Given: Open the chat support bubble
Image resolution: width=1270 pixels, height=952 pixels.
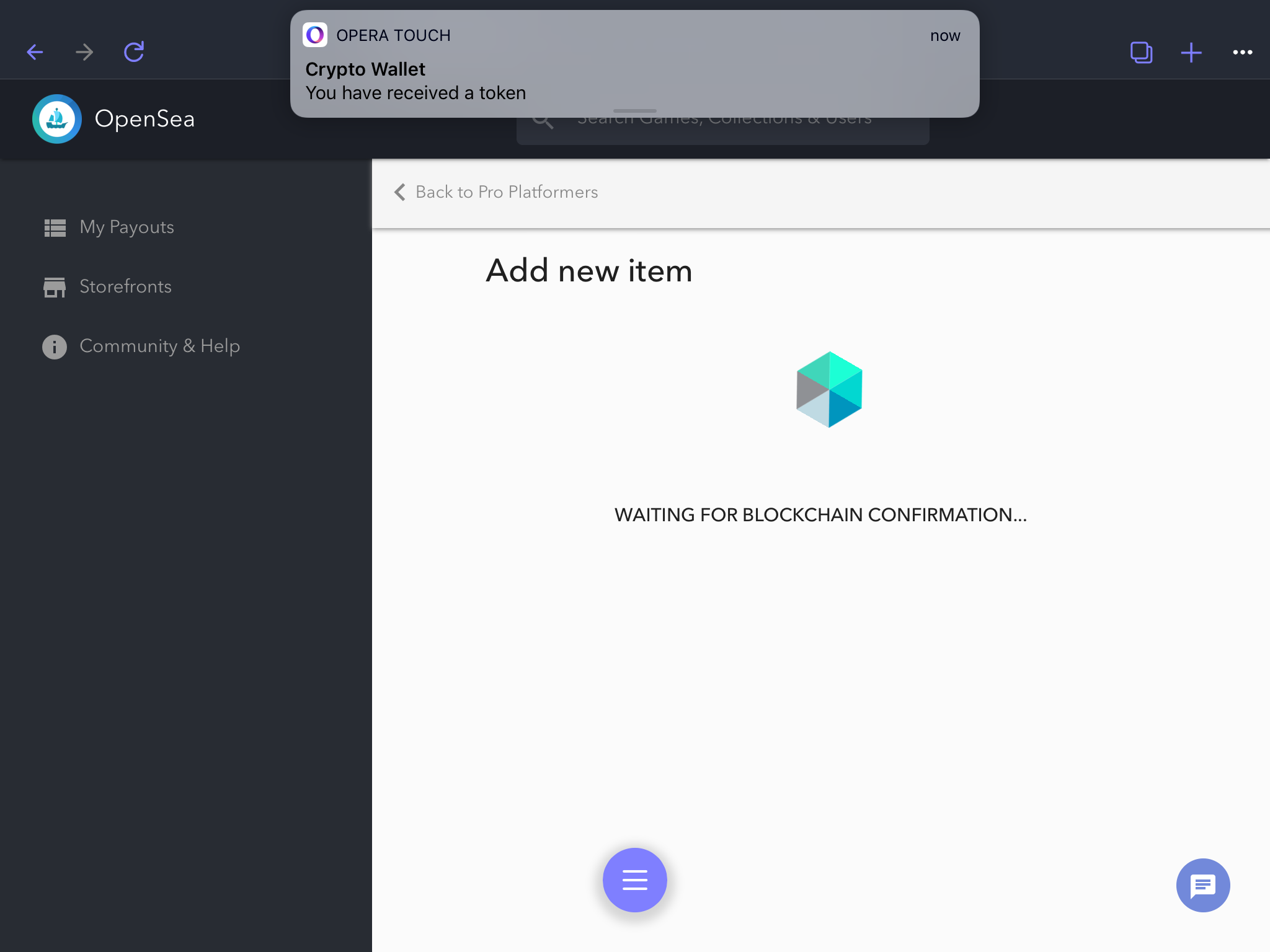Looking at the screenshot, I should (1202, 884).
